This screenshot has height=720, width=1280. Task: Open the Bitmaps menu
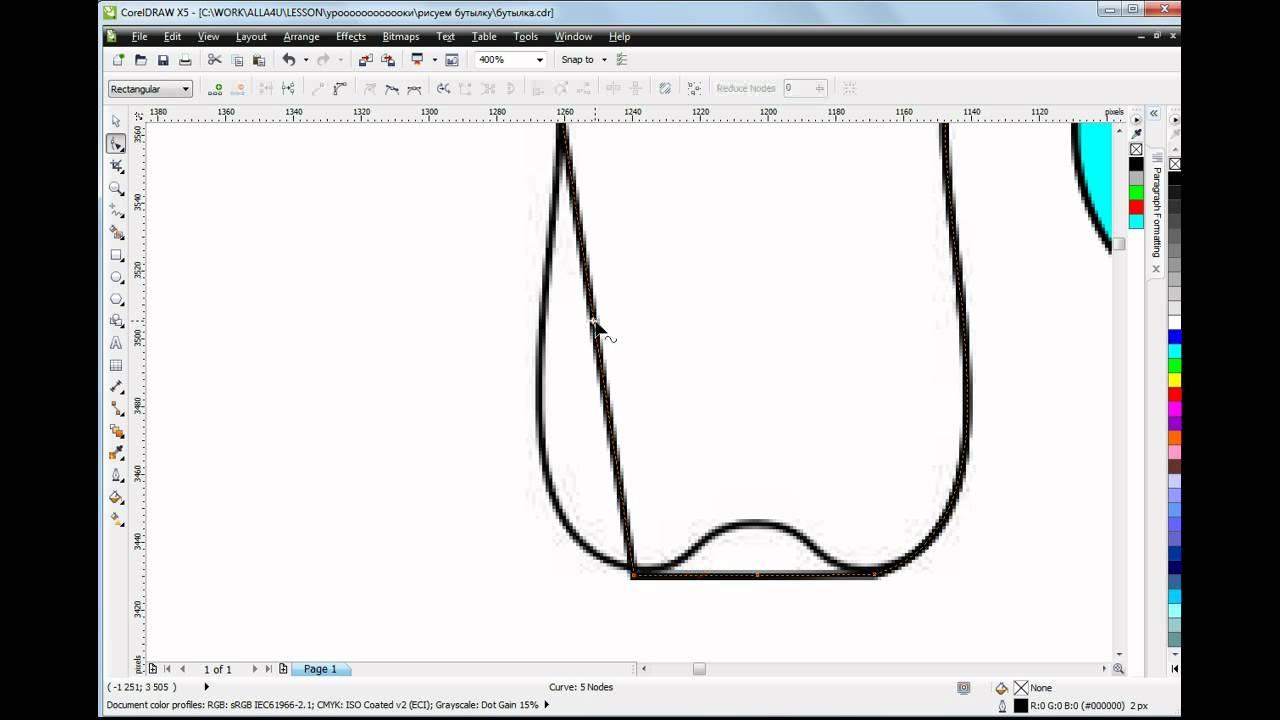pyautogui.click(x=401, y=37)
